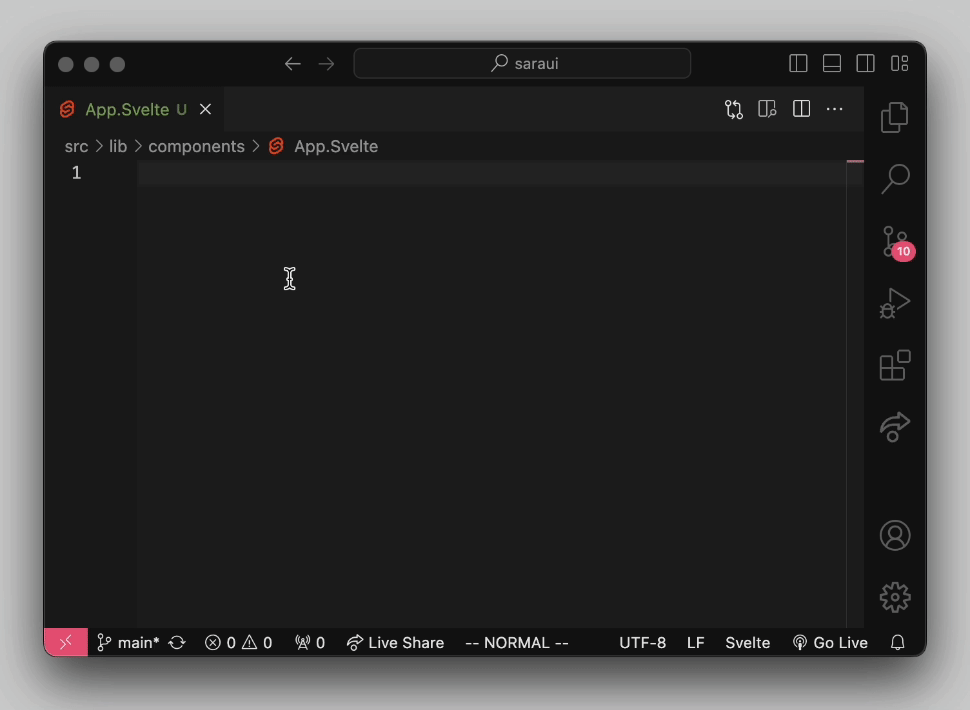
Task: Open the Search view in activity bar
Action: (895, 179)
